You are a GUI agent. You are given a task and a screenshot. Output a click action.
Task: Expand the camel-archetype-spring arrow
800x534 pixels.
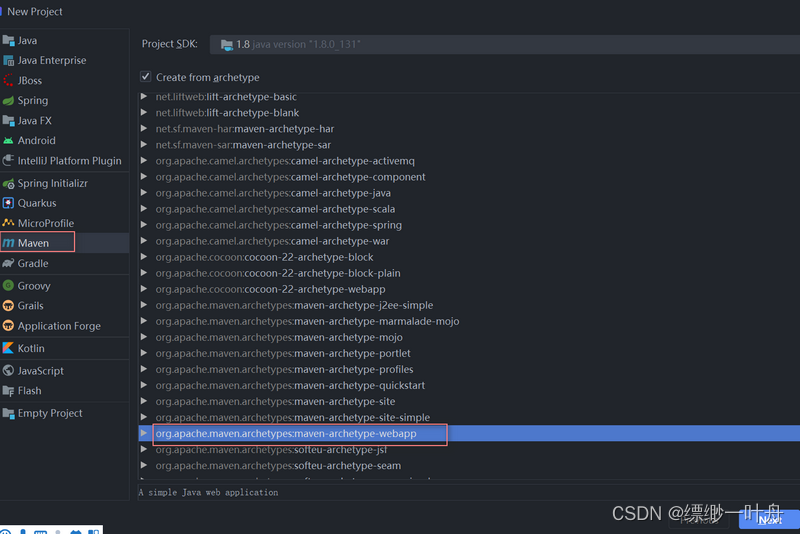tap(144, 225)
